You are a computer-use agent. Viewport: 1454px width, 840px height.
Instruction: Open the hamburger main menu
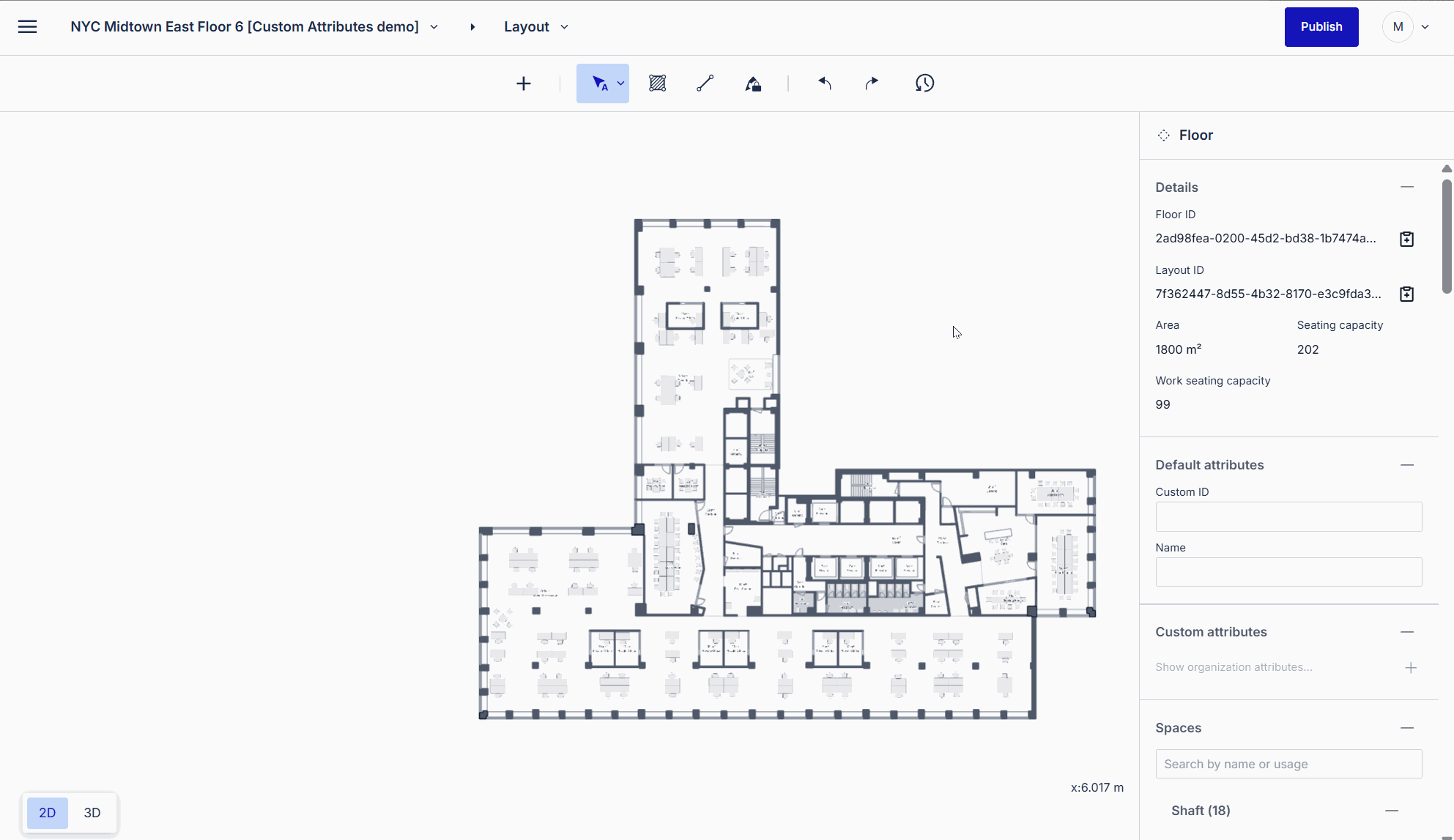[27, 27]
